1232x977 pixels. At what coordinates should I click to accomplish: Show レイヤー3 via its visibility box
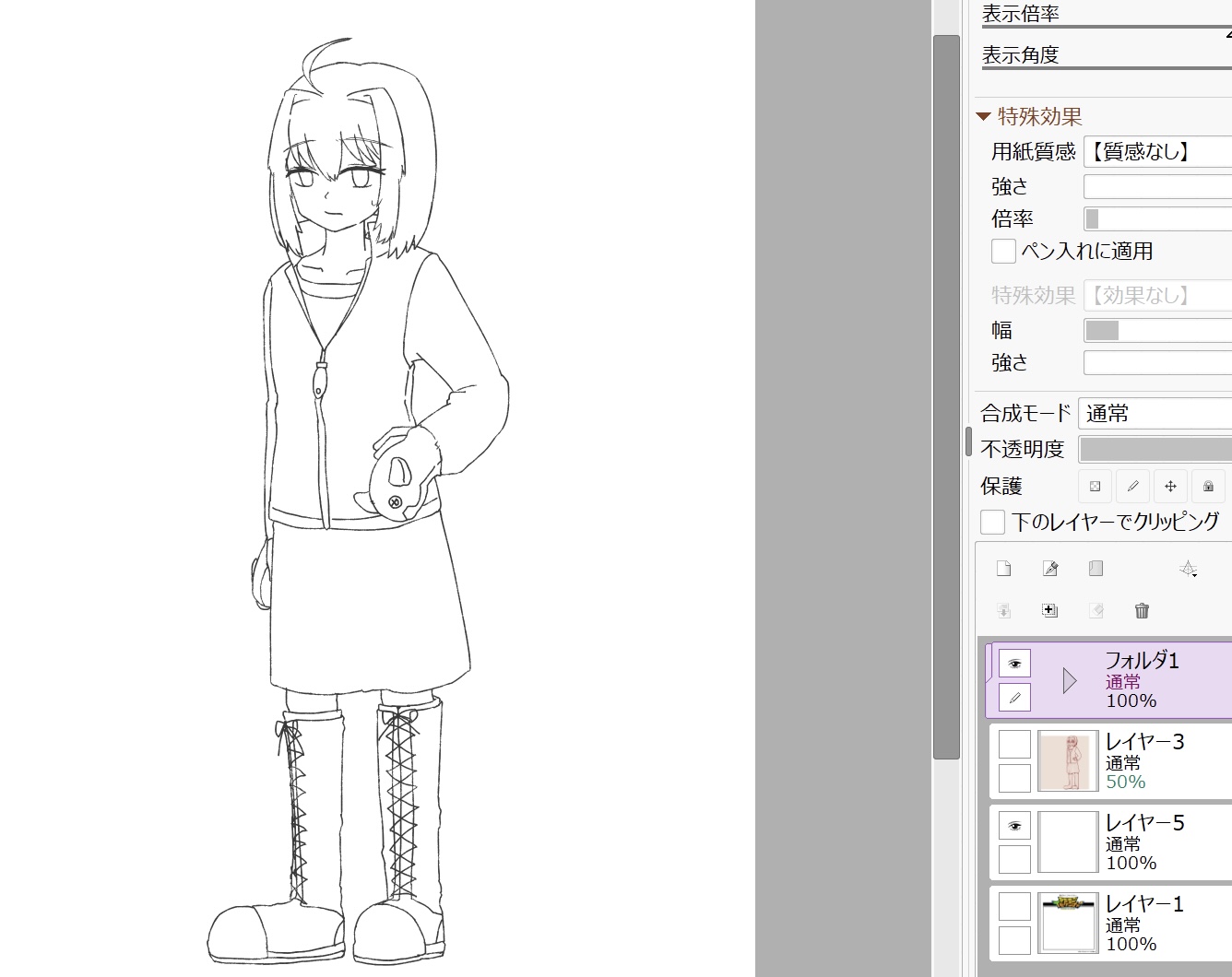(1014, 744)
